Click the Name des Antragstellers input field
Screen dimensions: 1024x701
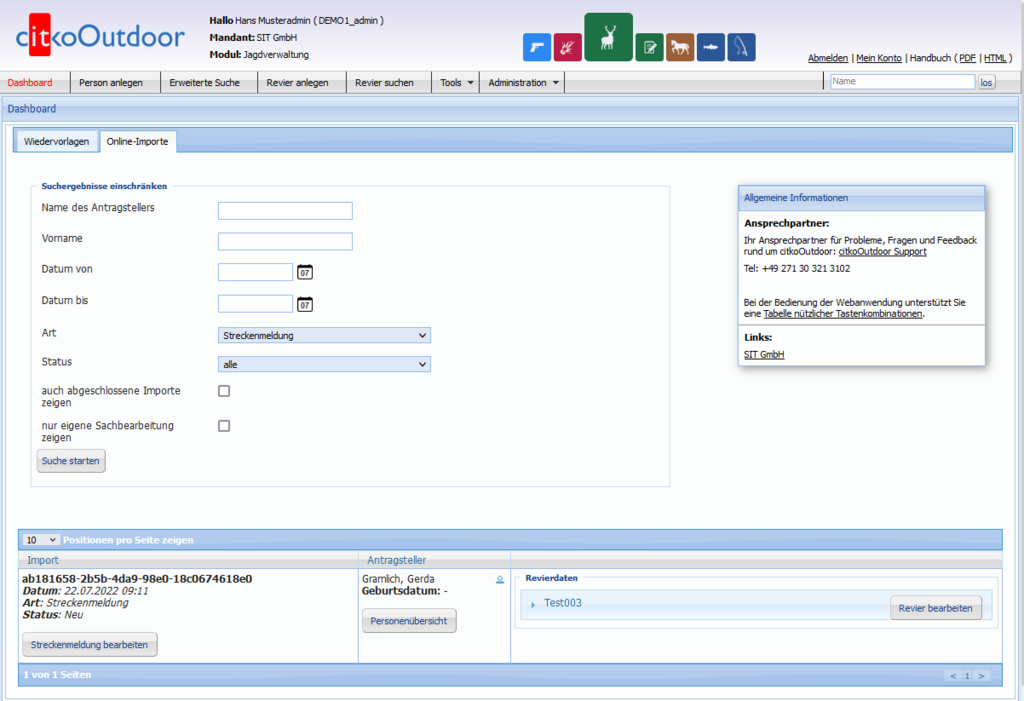285,211
